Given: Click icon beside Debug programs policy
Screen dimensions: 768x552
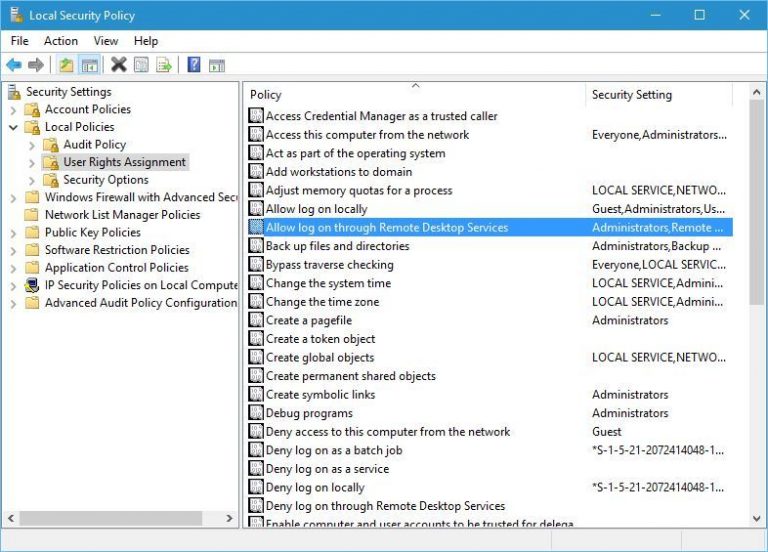Looking at the screenshot, I should tap(256, 413).
